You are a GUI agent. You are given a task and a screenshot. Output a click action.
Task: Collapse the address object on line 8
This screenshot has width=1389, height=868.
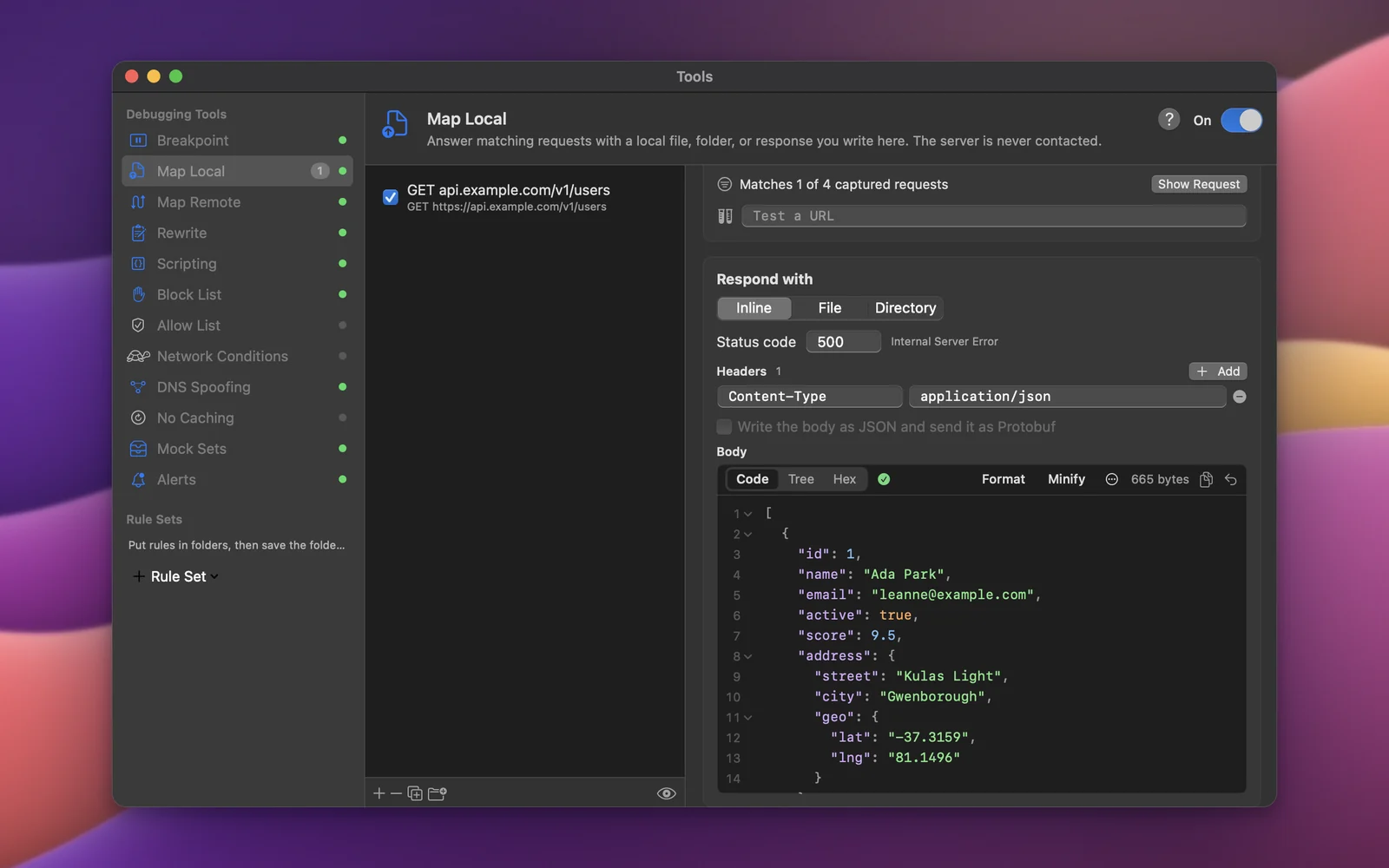click(748, 657)
